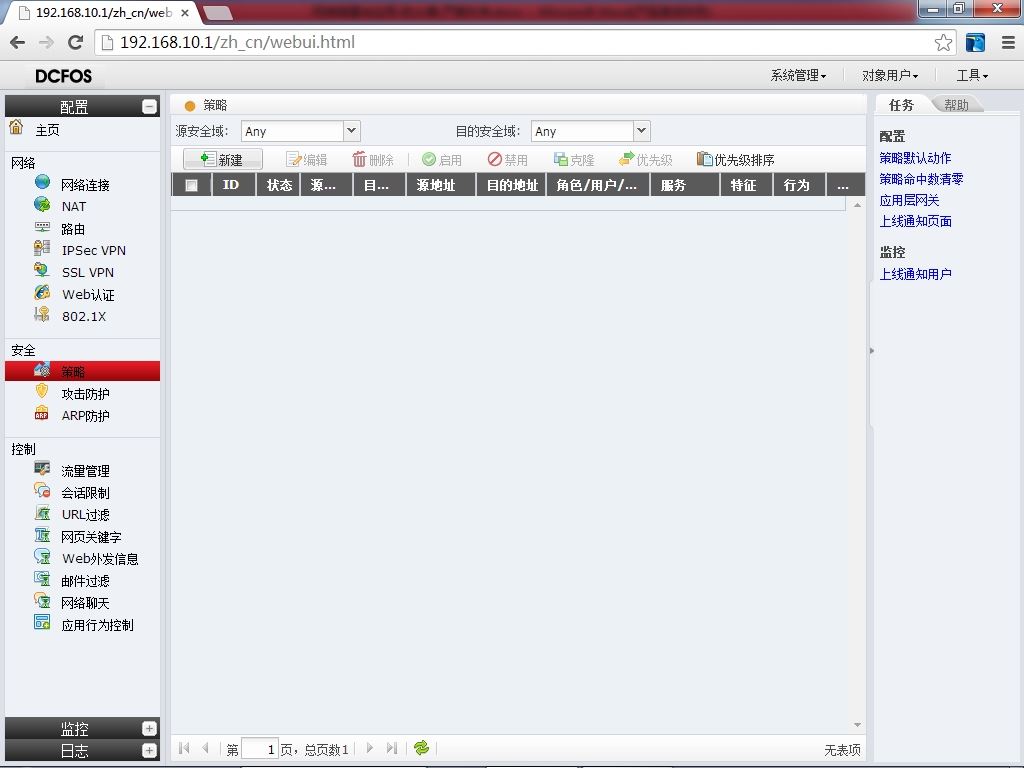
Task: Select the 流量管理 icon
Action: pos(42,469)
